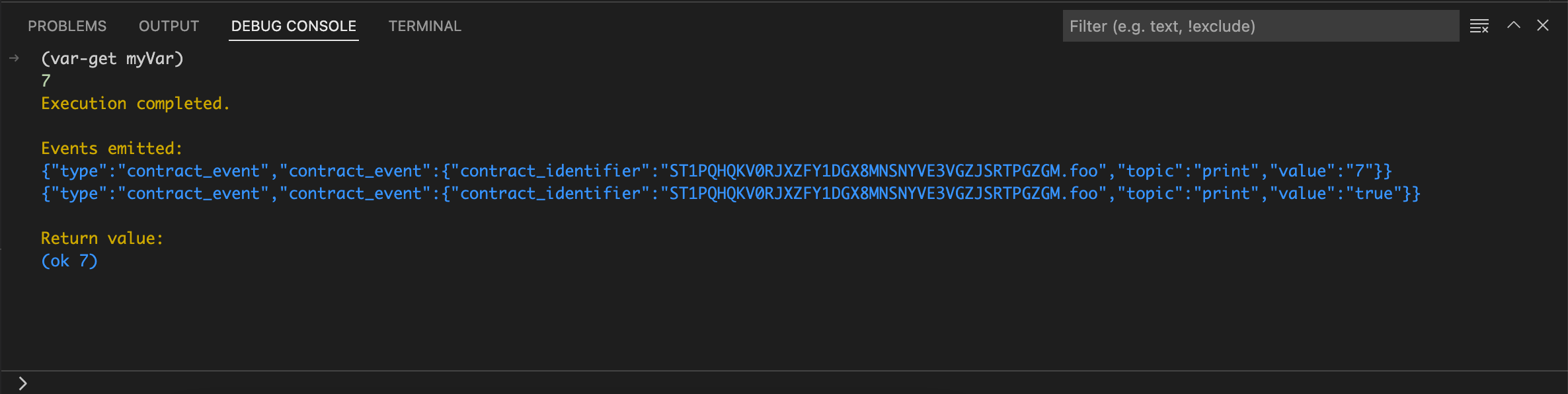Select the Execution completed message
The image size is (1568, 394).
(x=136, y=103)
